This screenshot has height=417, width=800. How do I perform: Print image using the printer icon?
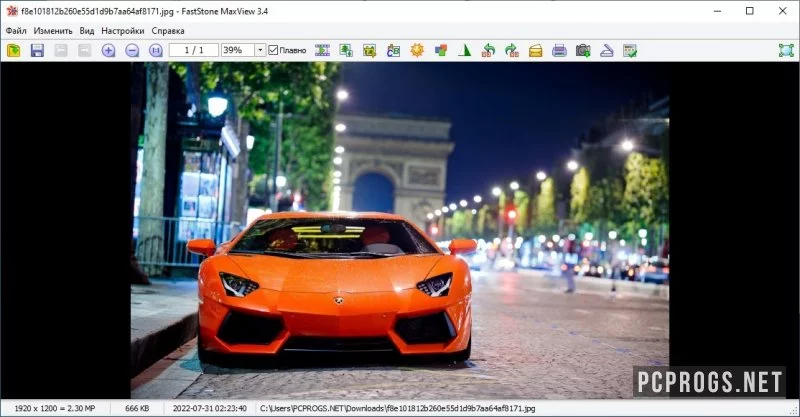coord(559,50)
